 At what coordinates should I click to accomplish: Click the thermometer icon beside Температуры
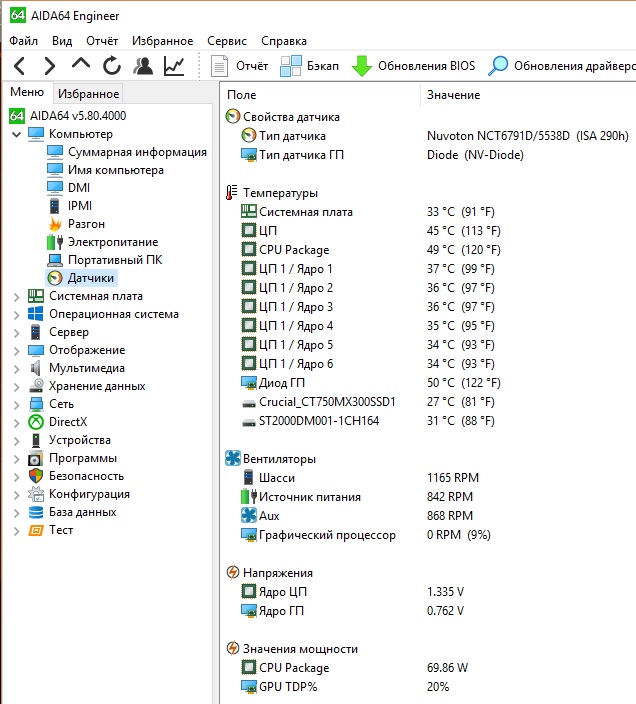click(x=232, y=193)
